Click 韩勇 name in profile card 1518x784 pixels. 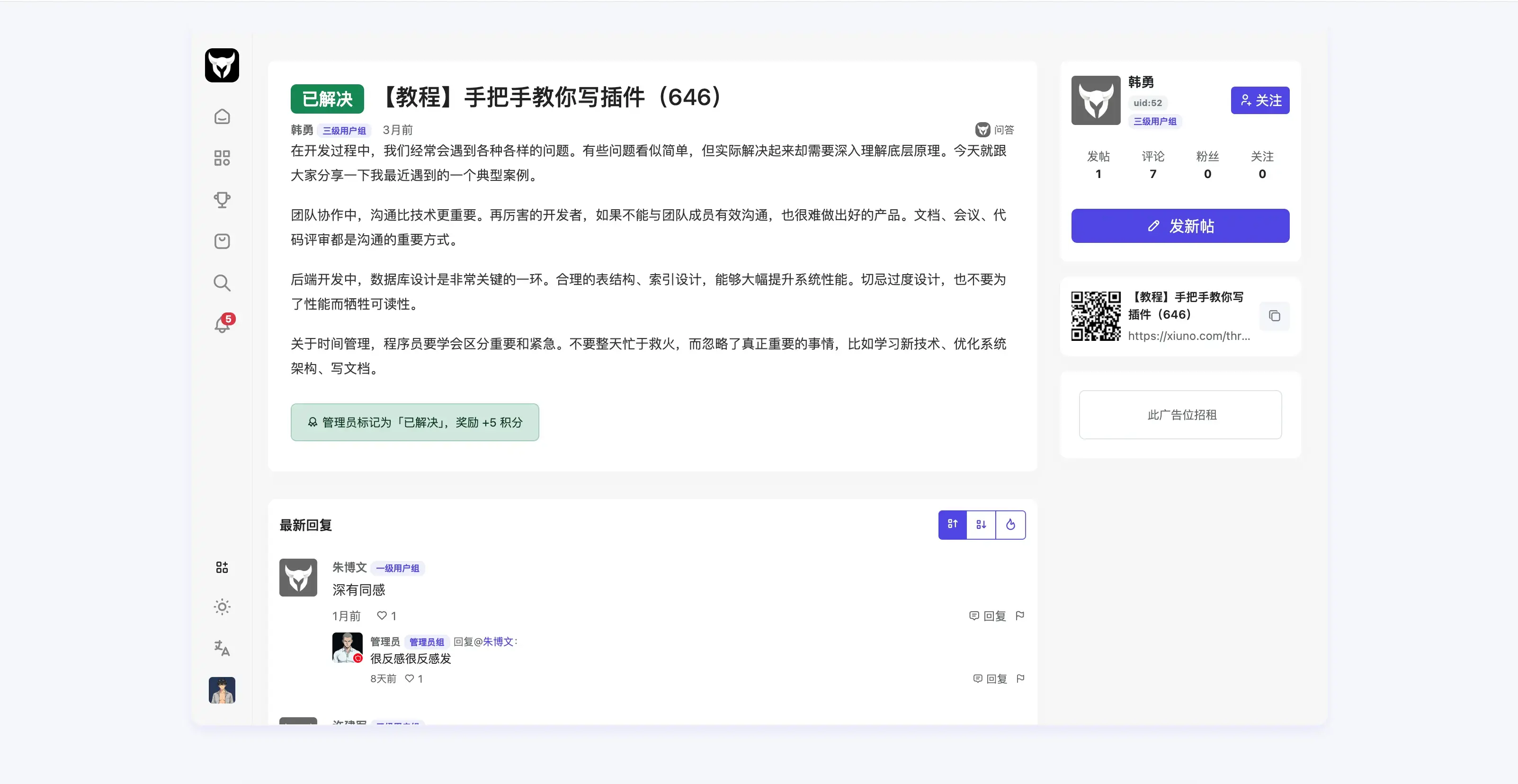[1141, 82]
